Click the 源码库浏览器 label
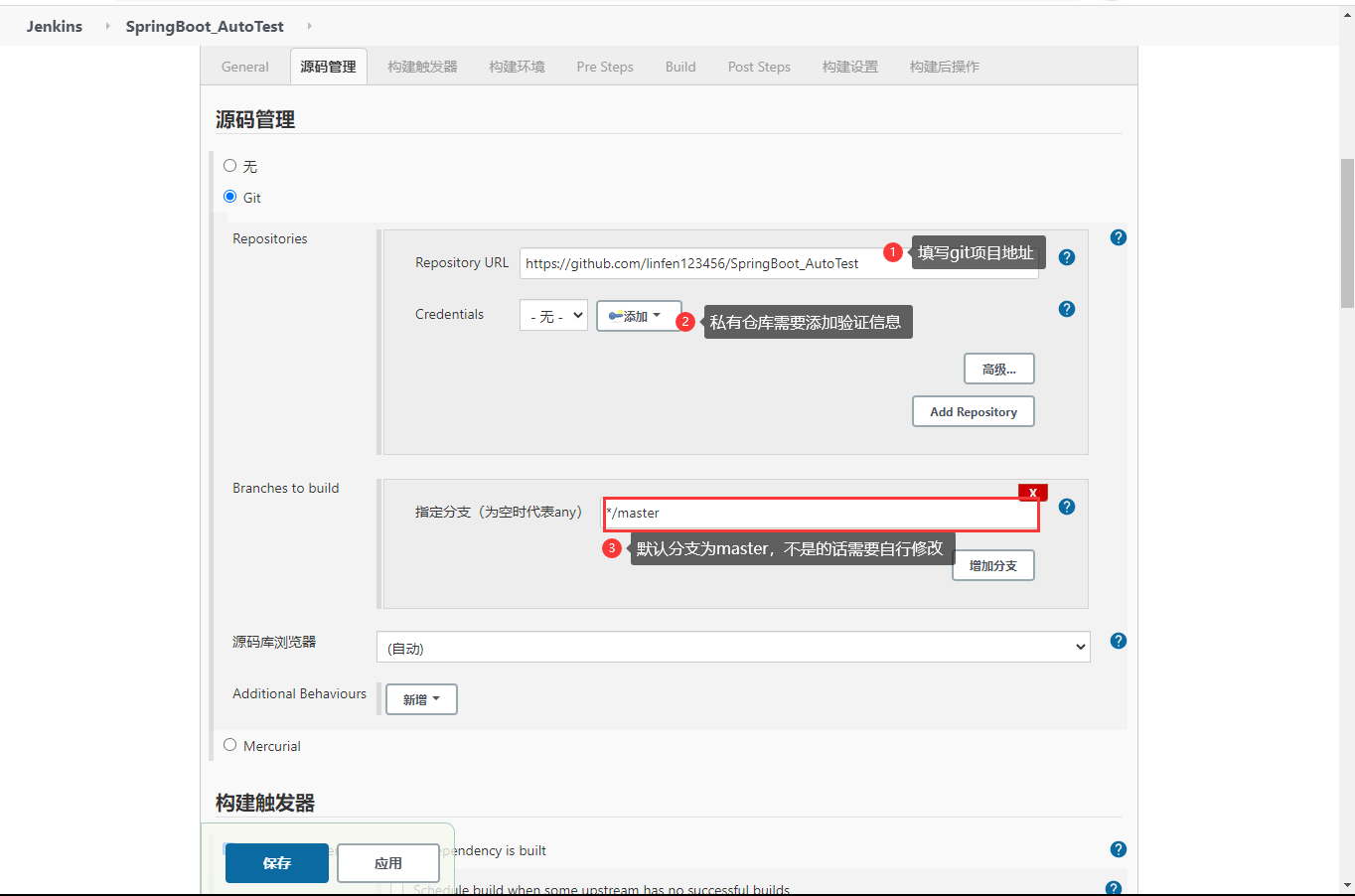 tap(274, 642)
